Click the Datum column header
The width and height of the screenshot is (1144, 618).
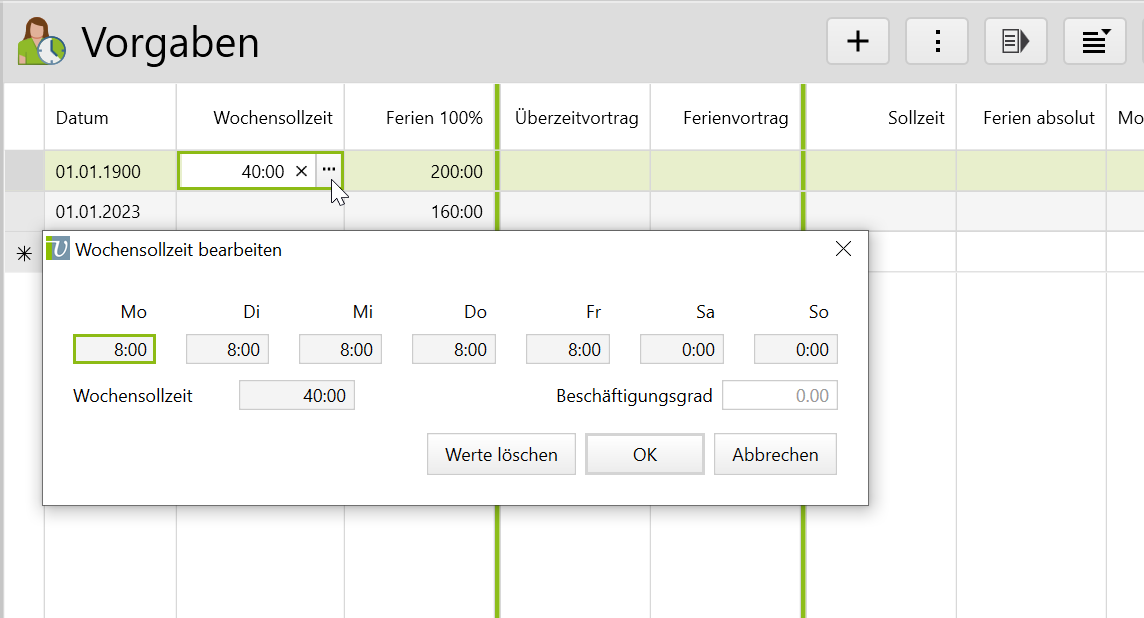(82, 118)
